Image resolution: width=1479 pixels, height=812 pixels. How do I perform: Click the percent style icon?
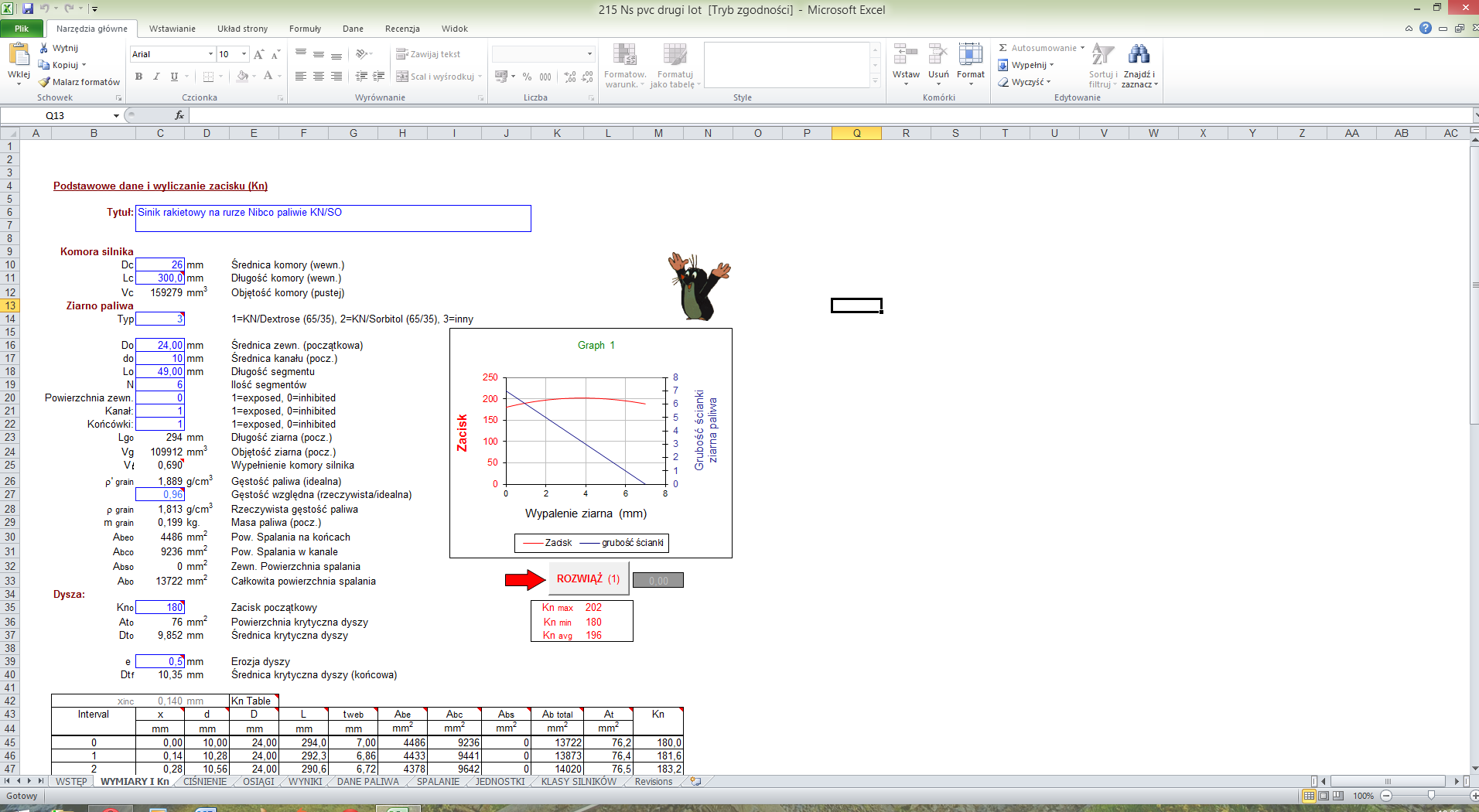(527, 77)
